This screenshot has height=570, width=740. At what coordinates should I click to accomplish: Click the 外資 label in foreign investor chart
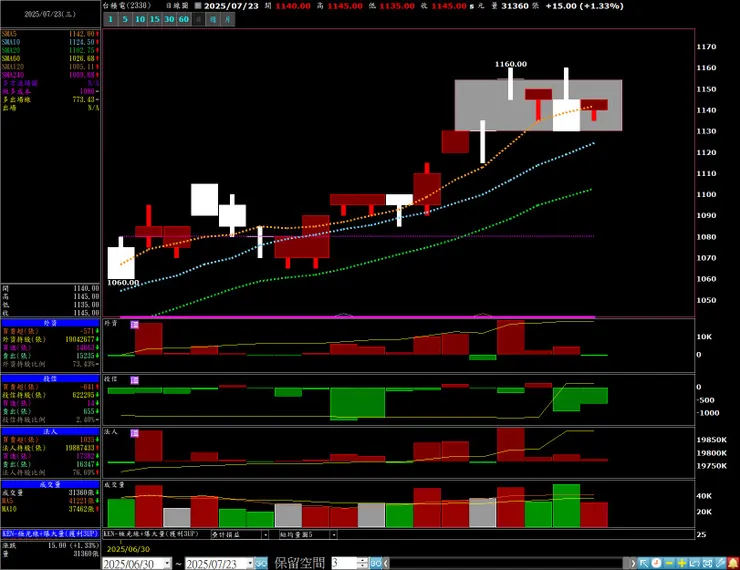[111, 324]
